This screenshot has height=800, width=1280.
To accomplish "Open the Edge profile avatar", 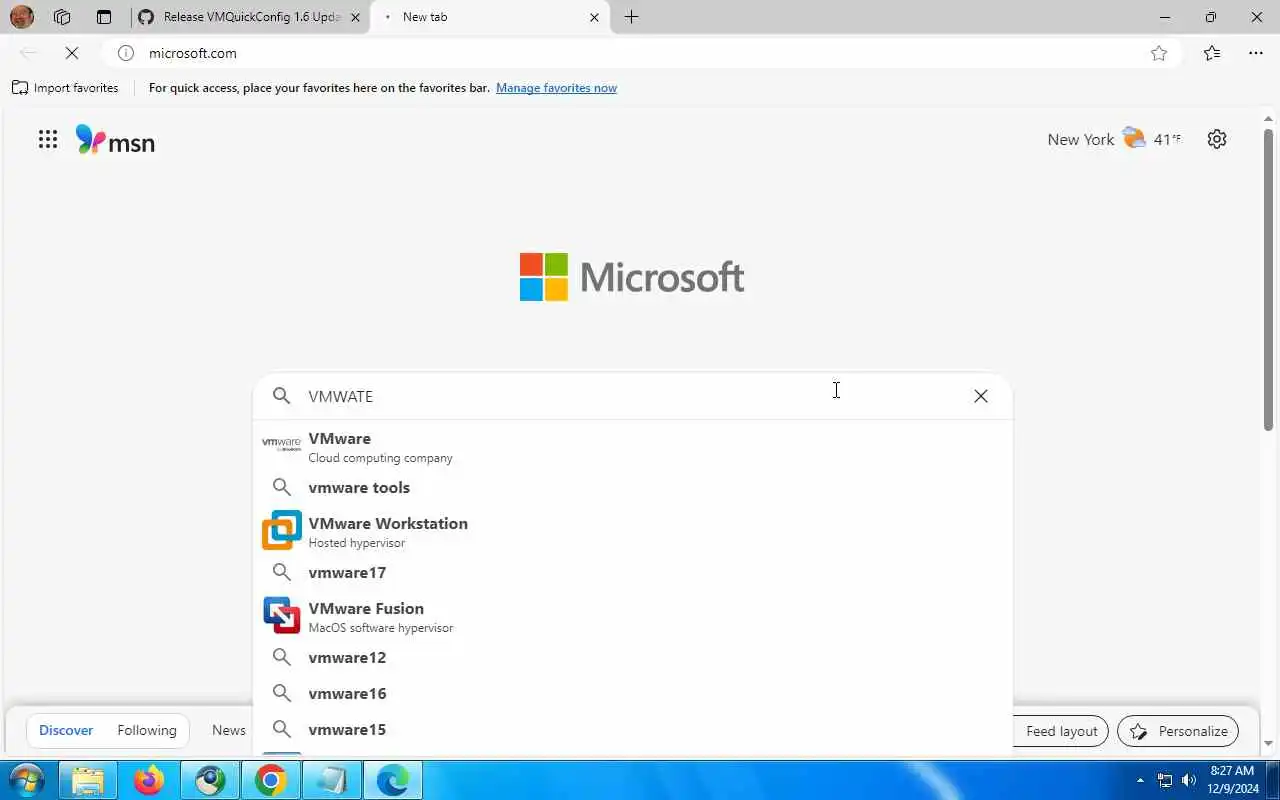I will [21, 17].
